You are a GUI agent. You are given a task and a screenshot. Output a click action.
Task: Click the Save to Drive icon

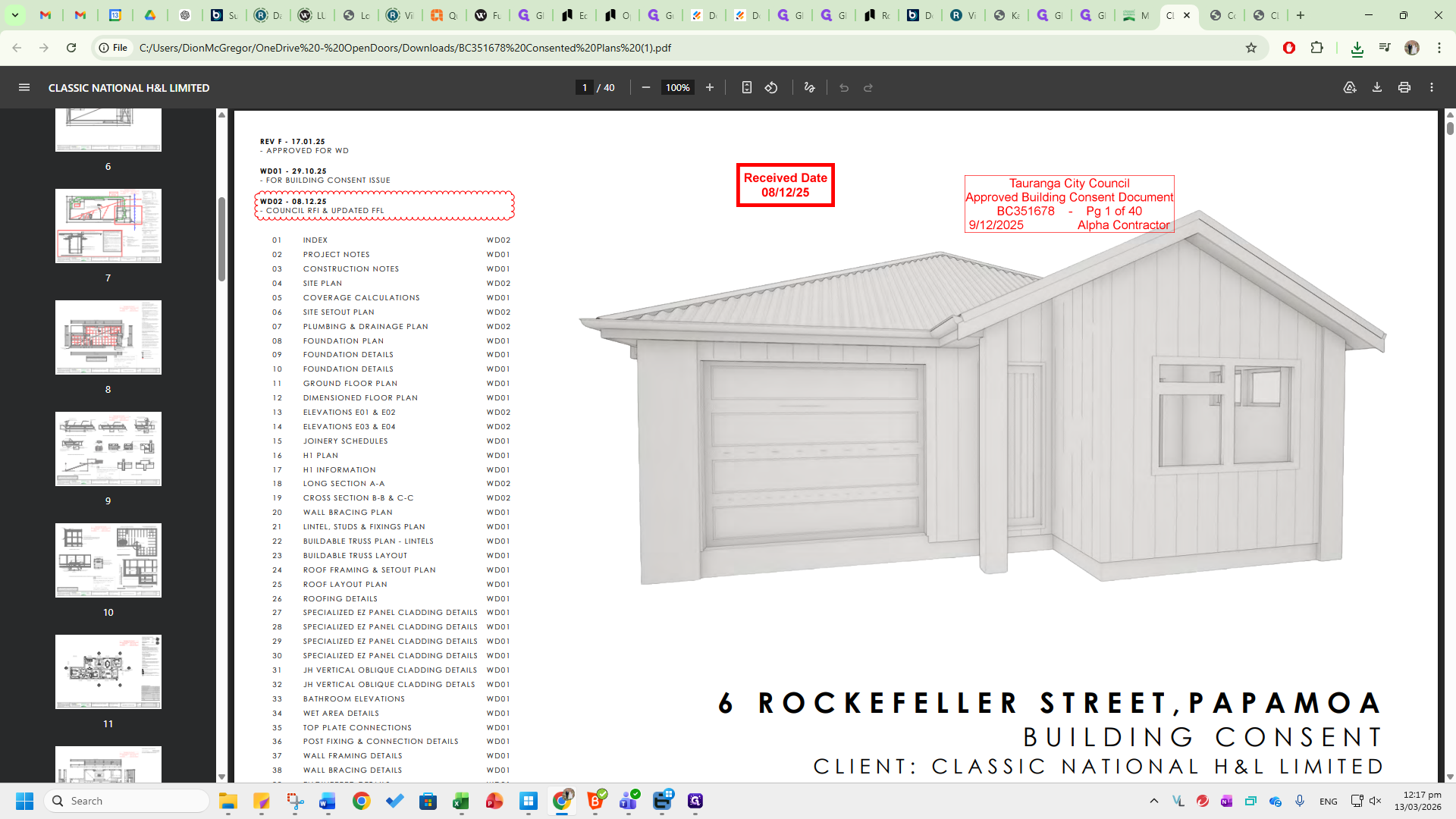tap(1350, 88)
